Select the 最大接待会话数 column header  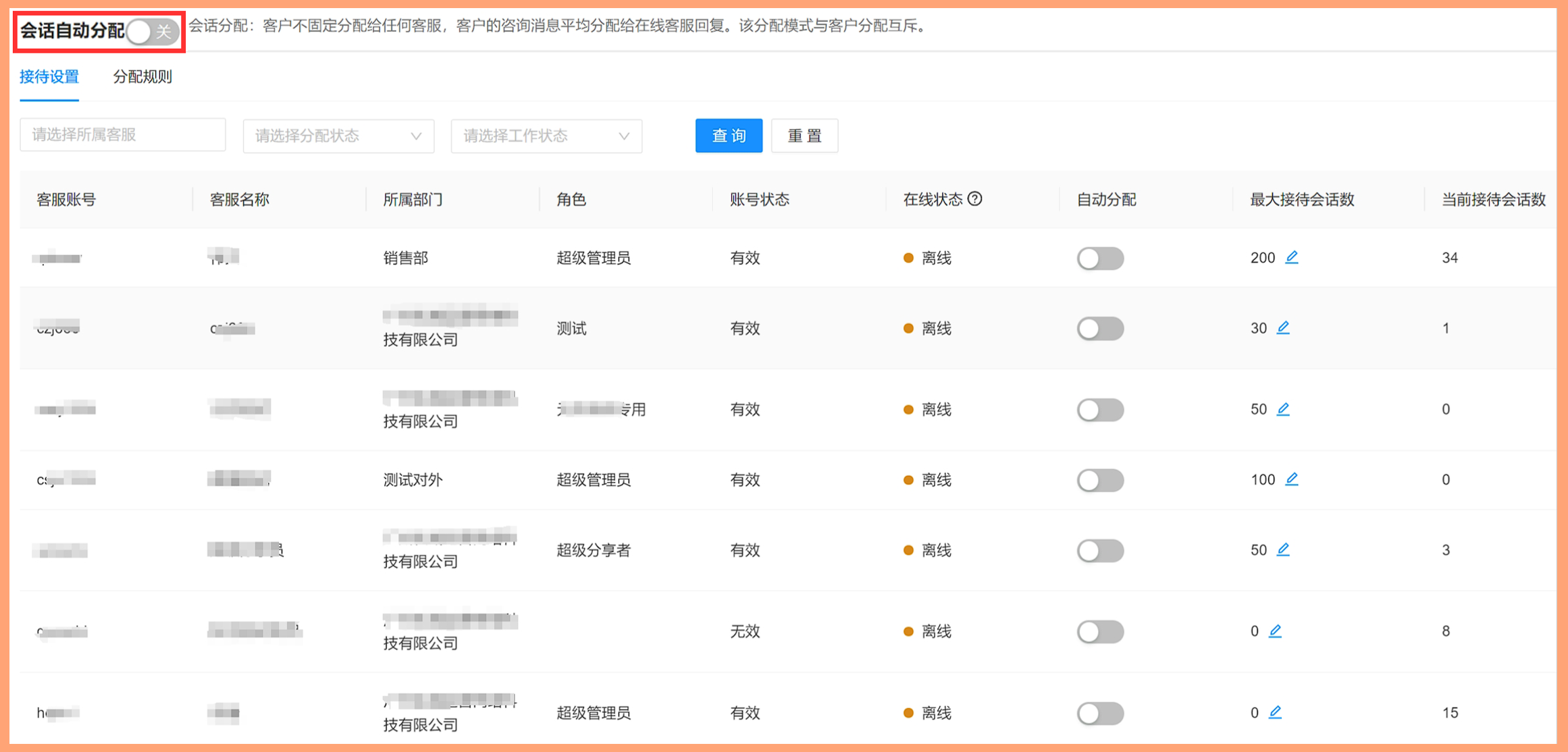pyautogui.click(x=1302, y=200)
